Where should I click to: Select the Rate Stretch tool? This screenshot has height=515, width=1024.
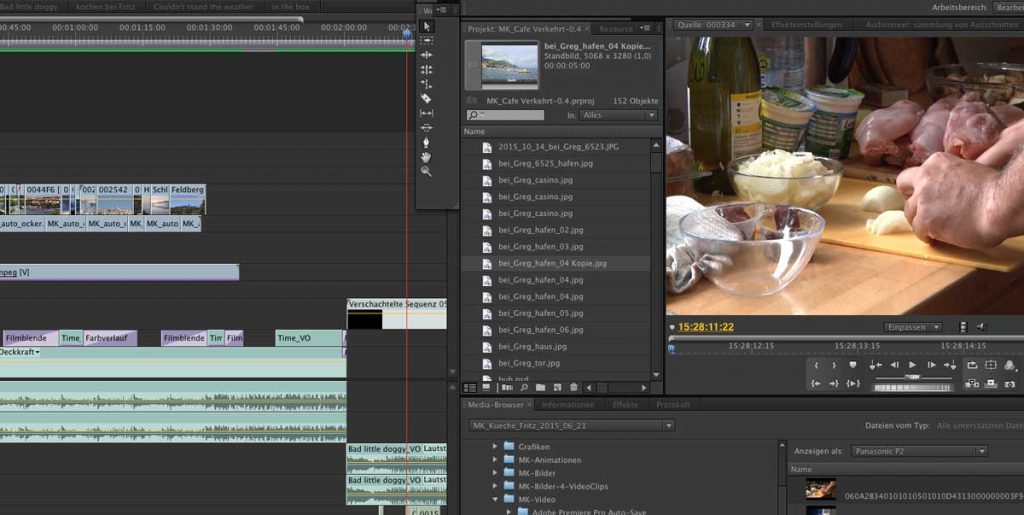point(426,84)
